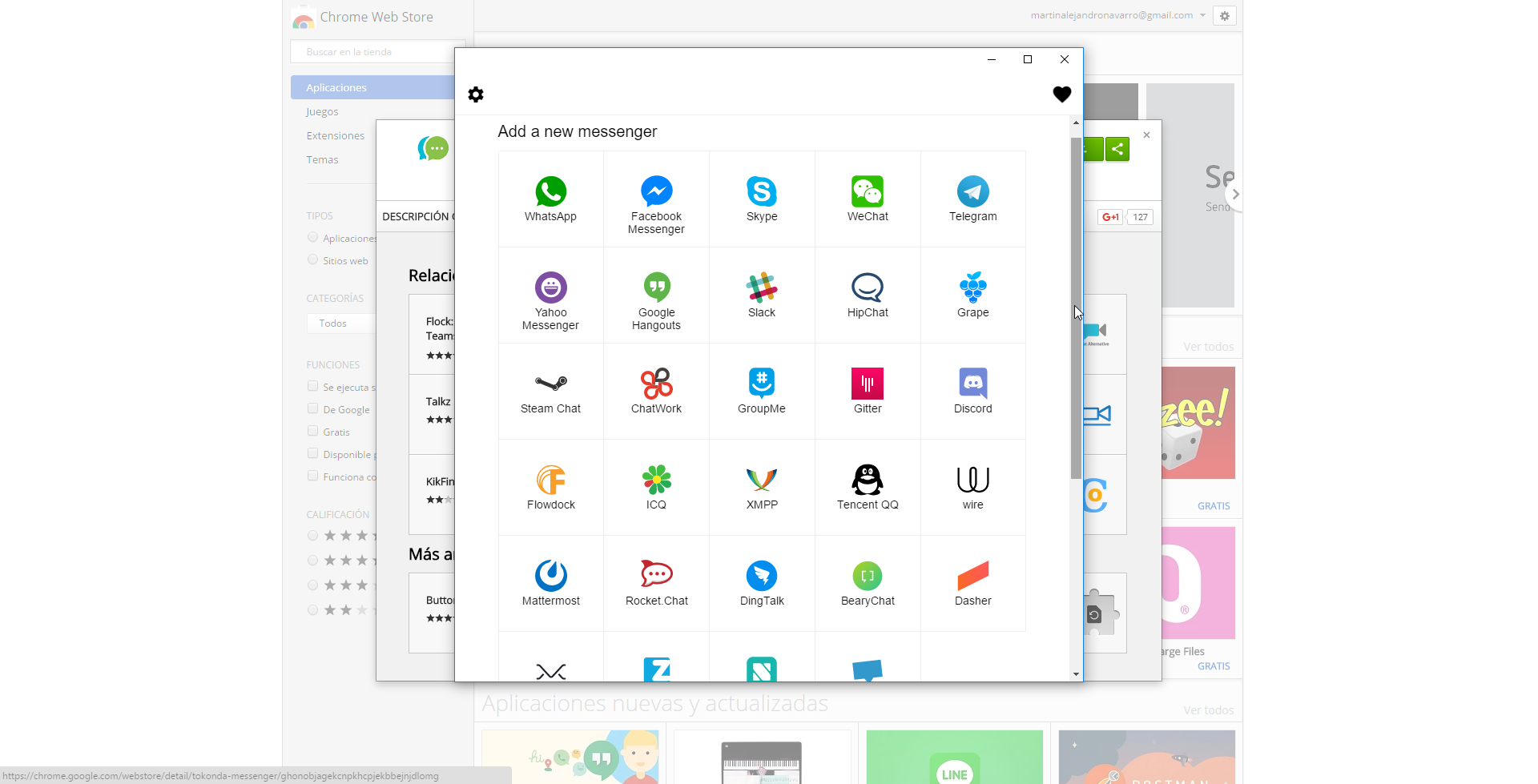Add Facebook Messenger

(x=656, y=199)
